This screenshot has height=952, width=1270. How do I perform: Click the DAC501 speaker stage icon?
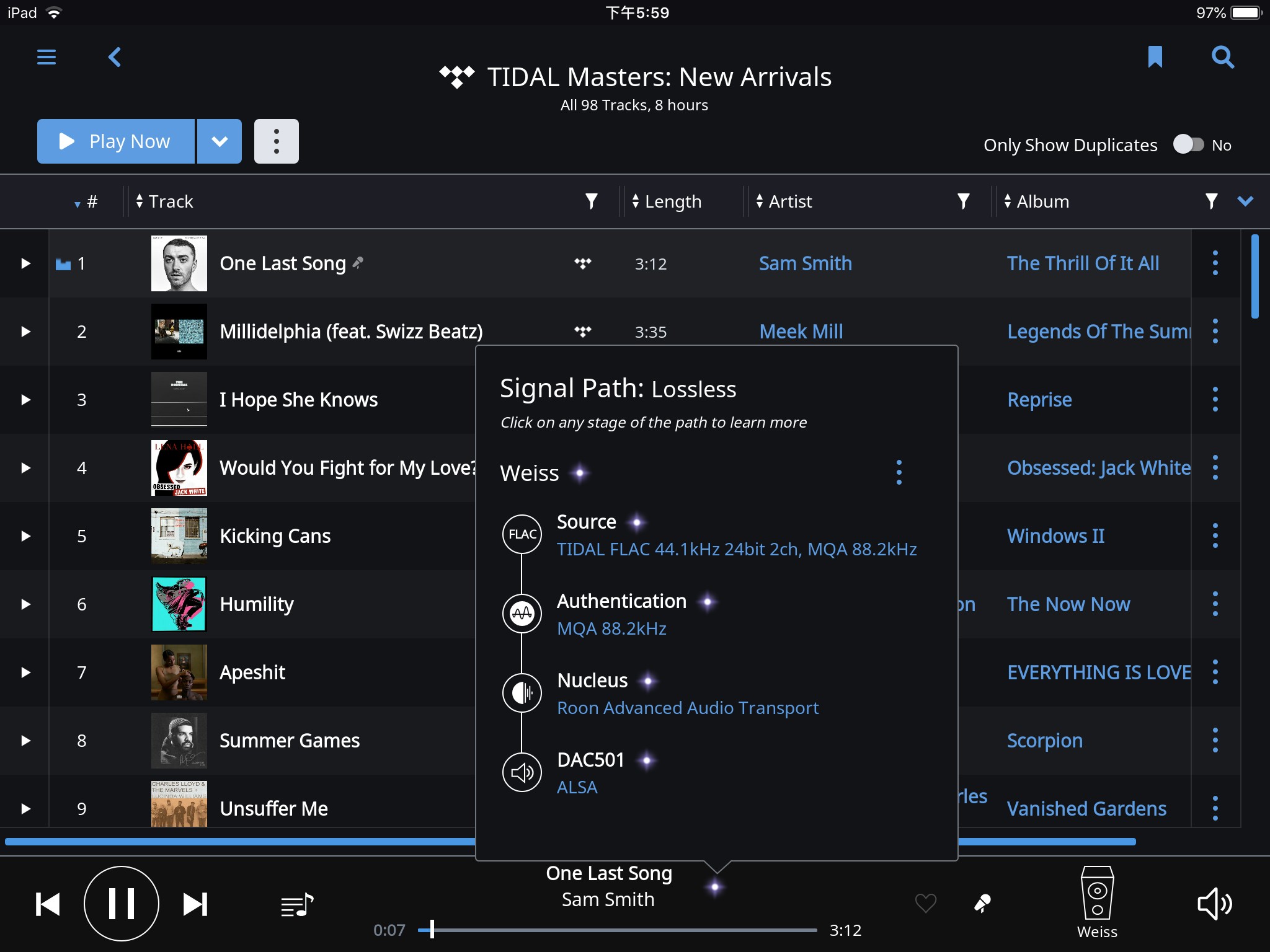click(522, 772)
